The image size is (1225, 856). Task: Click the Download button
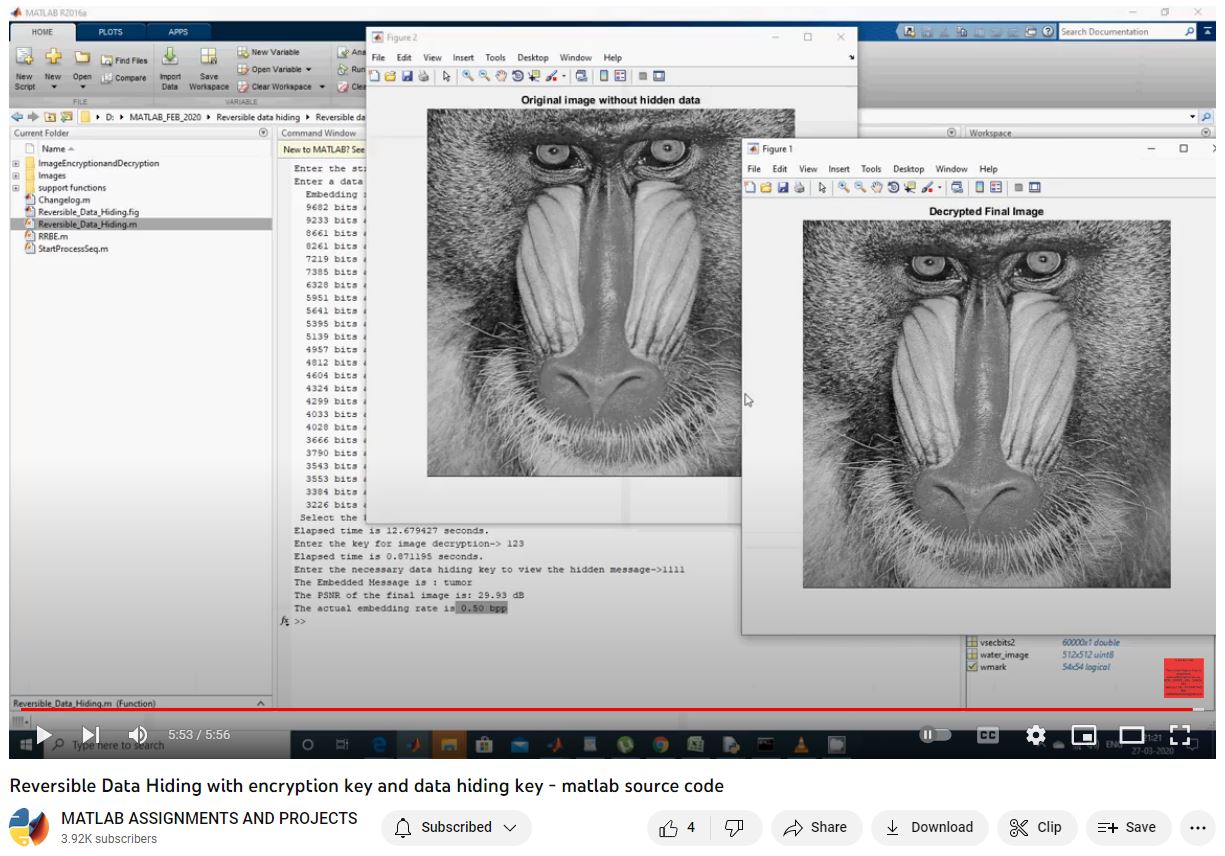[929, 827]
